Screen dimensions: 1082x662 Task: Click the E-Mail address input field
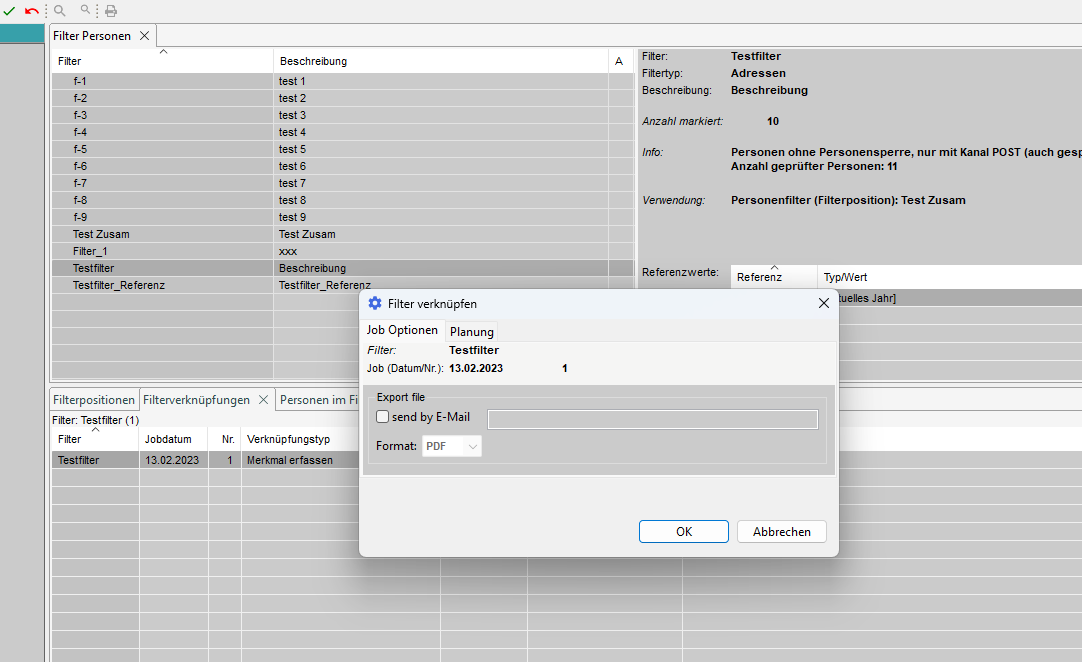(652, 419)
